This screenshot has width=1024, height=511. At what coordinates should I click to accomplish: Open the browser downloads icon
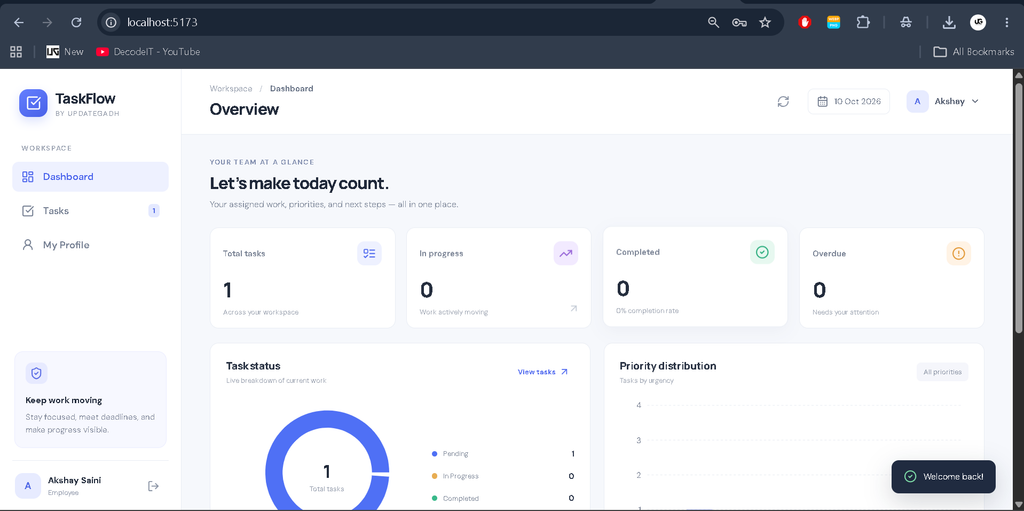949,22
